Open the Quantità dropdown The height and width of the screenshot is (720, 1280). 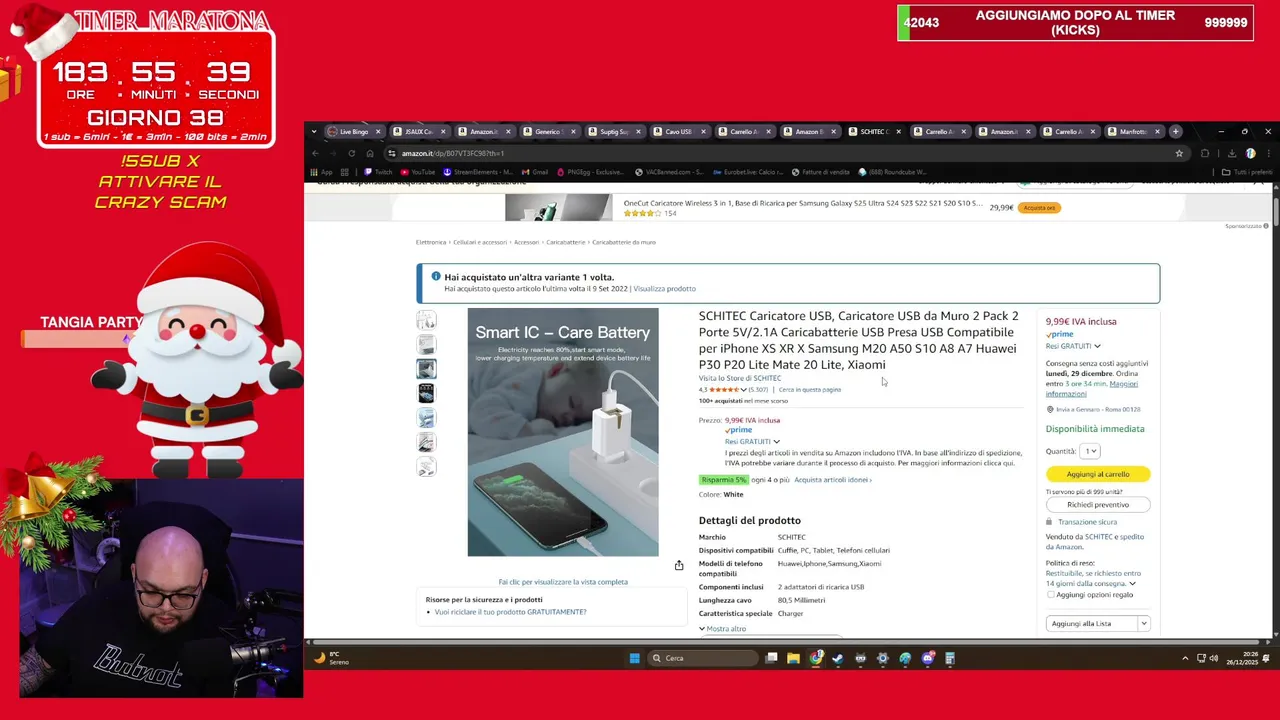1090,451
